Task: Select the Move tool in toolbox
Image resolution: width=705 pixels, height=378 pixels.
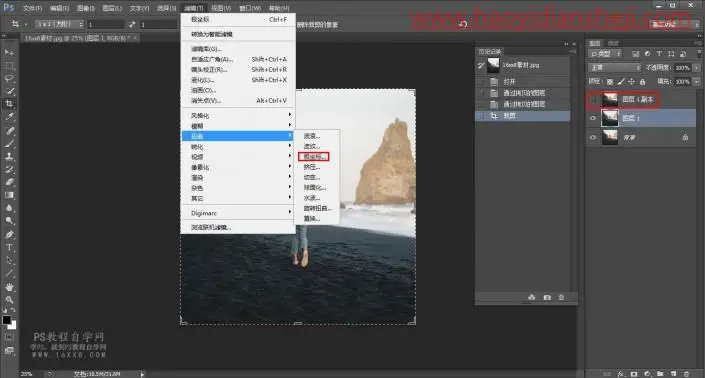Action: pos(9,53)
